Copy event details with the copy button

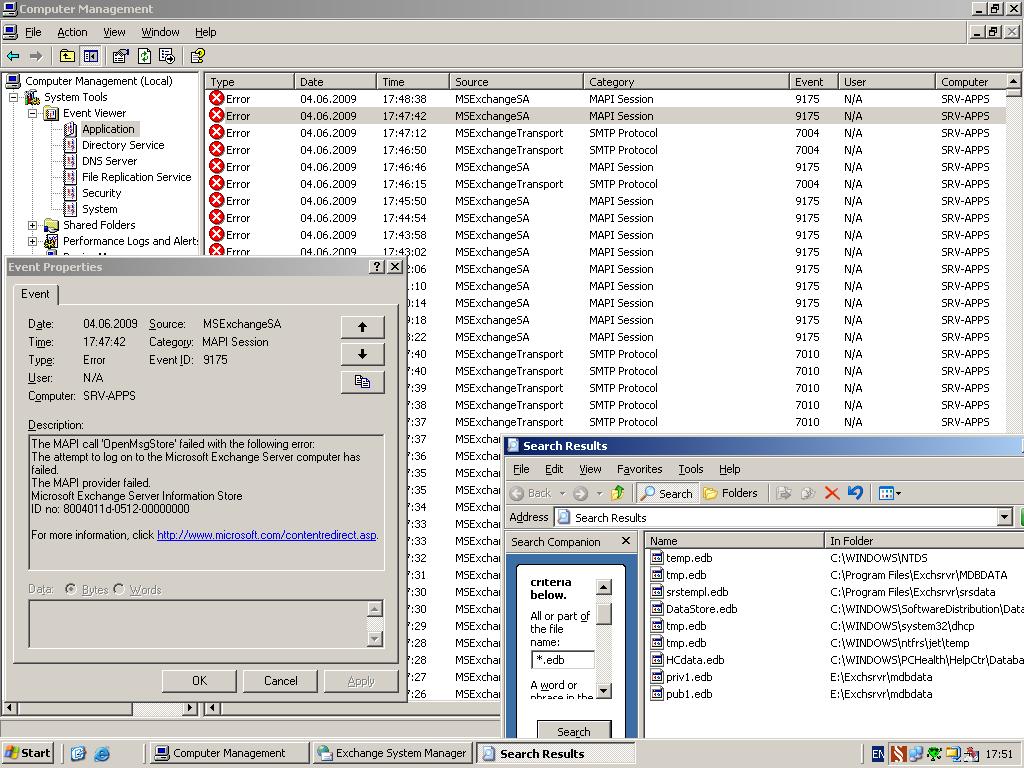362,382
